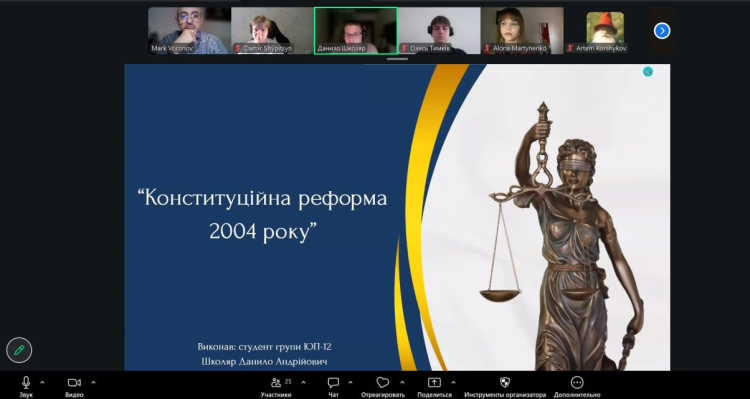Click the text 2004 року” on slide
This screenshot has height=399, width=750.
[x=264, y=232]
